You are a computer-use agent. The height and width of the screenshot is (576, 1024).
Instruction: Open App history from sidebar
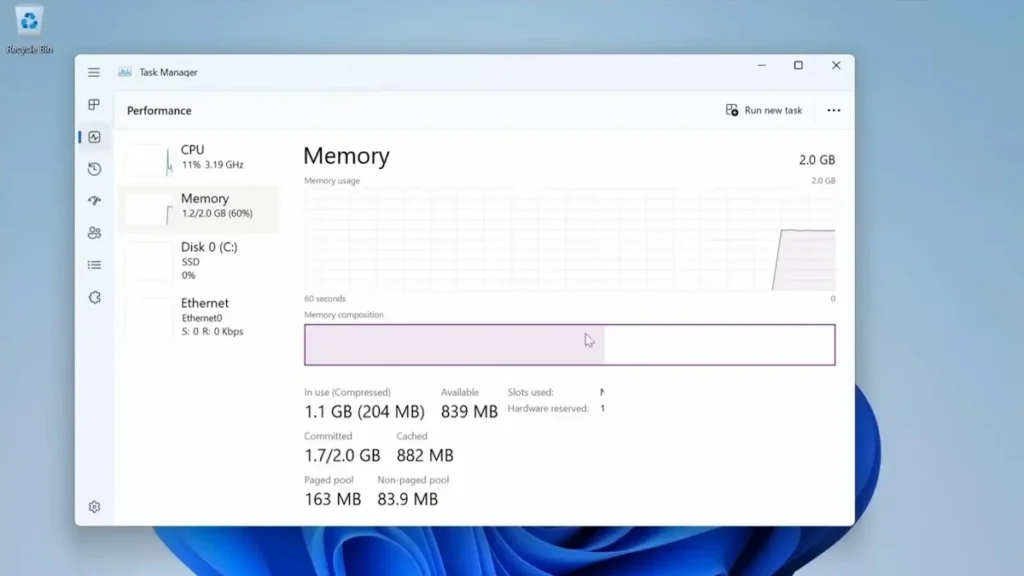[94, 169]
